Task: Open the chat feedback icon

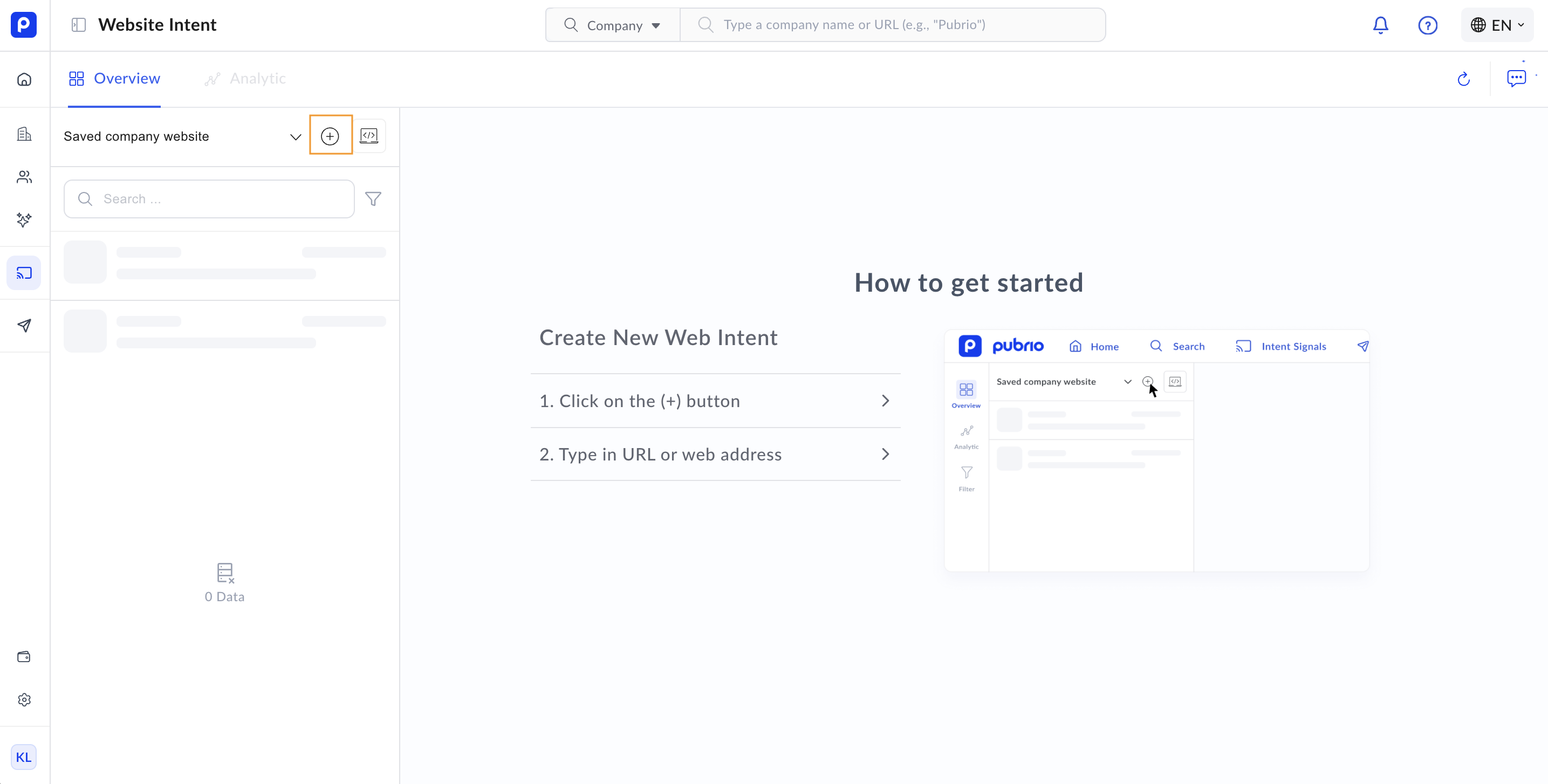Action: [x=1516, y=78]
